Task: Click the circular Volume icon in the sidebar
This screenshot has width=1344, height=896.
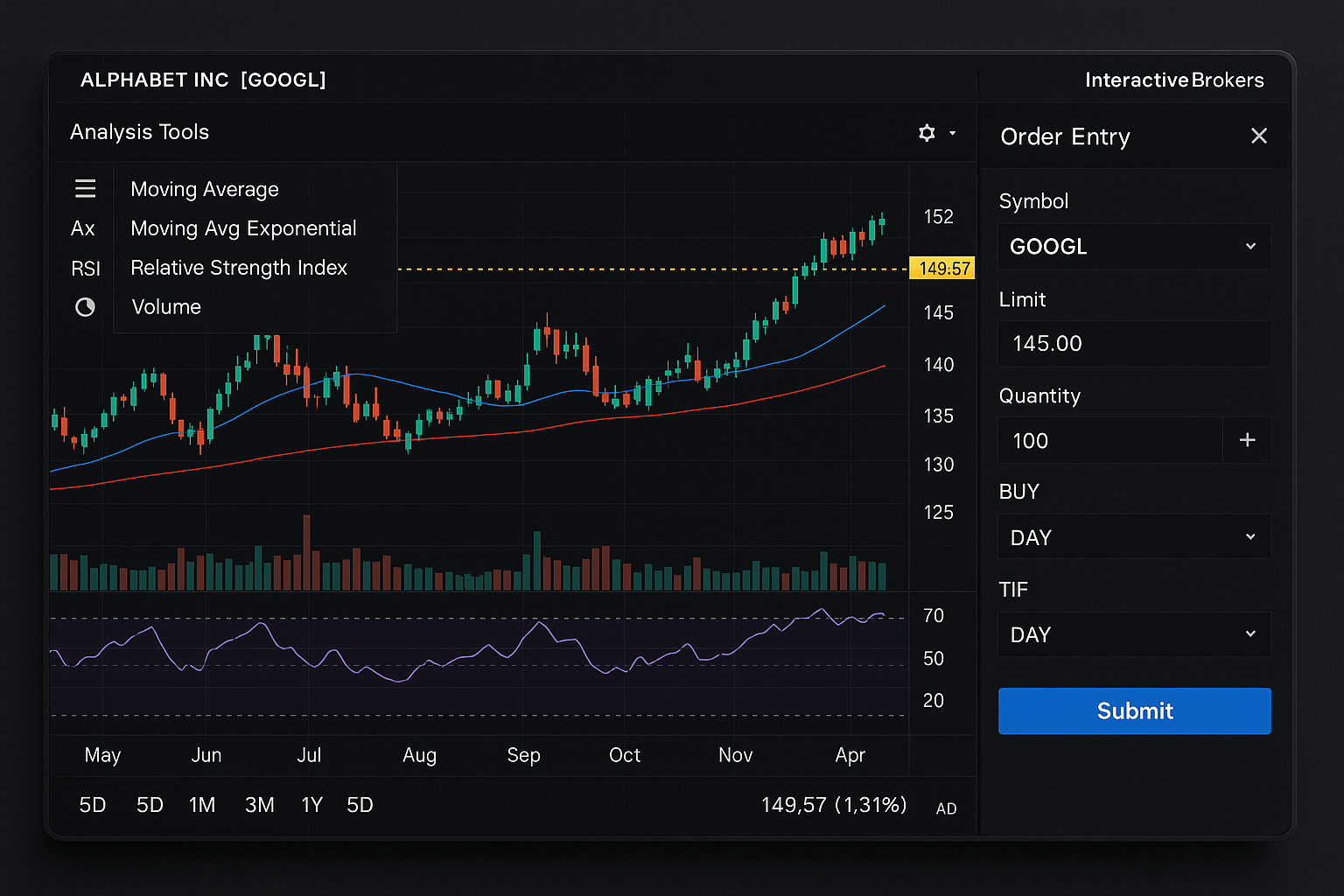Action: coord(85,307)
